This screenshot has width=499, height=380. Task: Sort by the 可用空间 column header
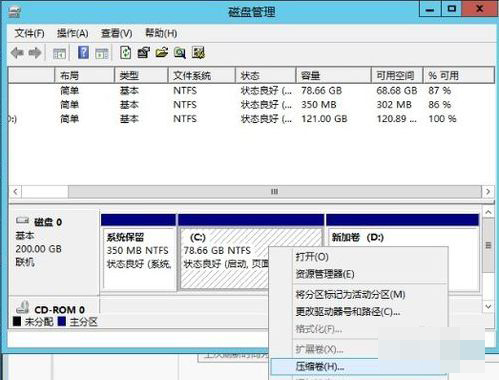pos(397,76)
